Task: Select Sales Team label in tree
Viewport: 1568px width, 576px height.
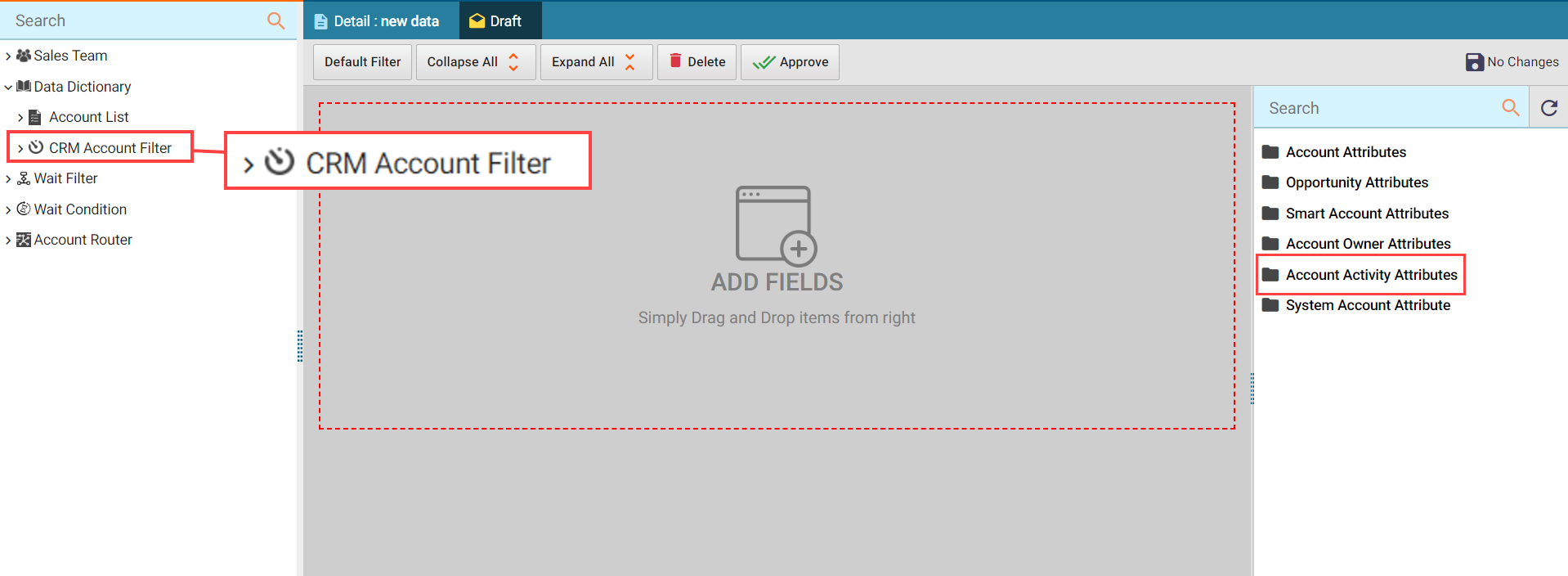Action: (70, 56)
